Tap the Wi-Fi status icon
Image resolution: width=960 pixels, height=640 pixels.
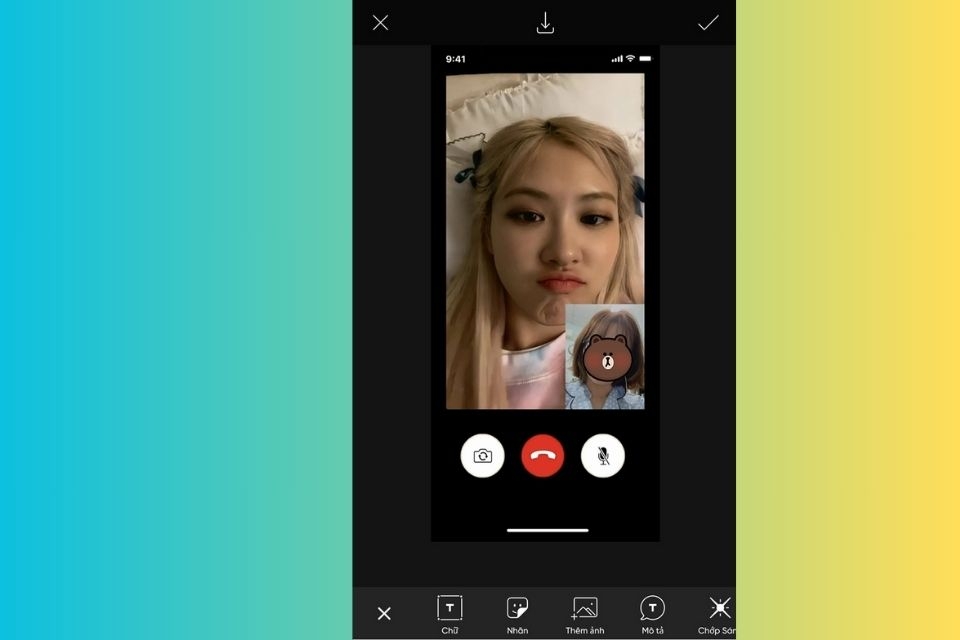[630, 59]
